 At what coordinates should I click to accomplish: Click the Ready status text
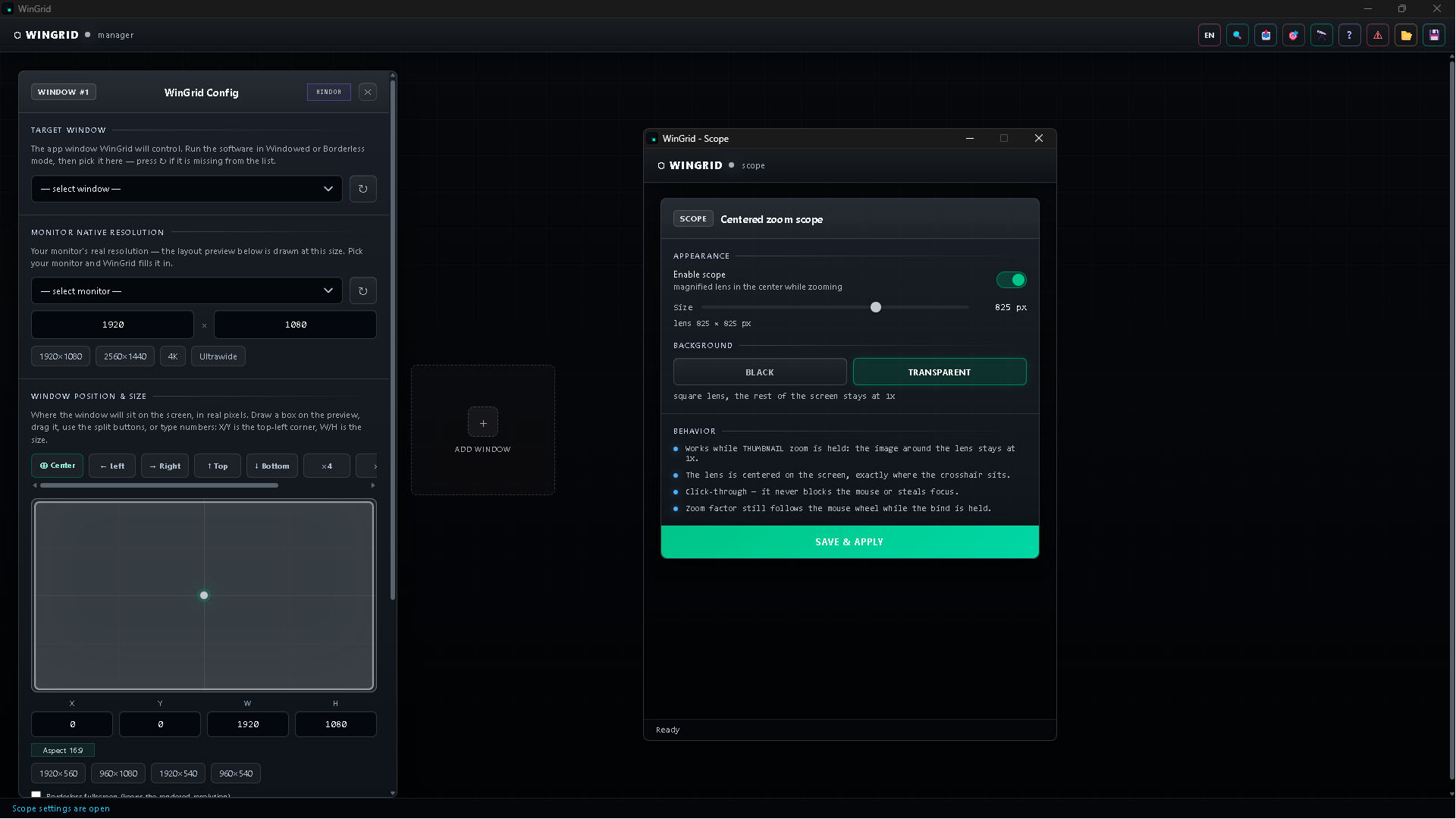pos(668,730)
